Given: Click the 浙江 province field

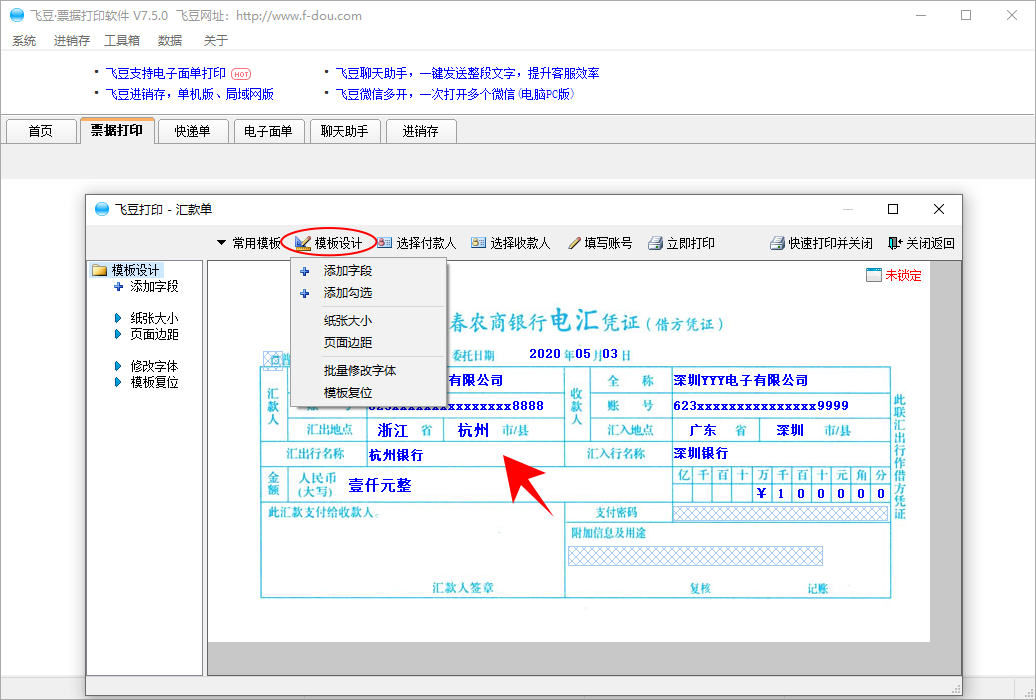Looking at the screenshot, I should [x=392, y=430].
